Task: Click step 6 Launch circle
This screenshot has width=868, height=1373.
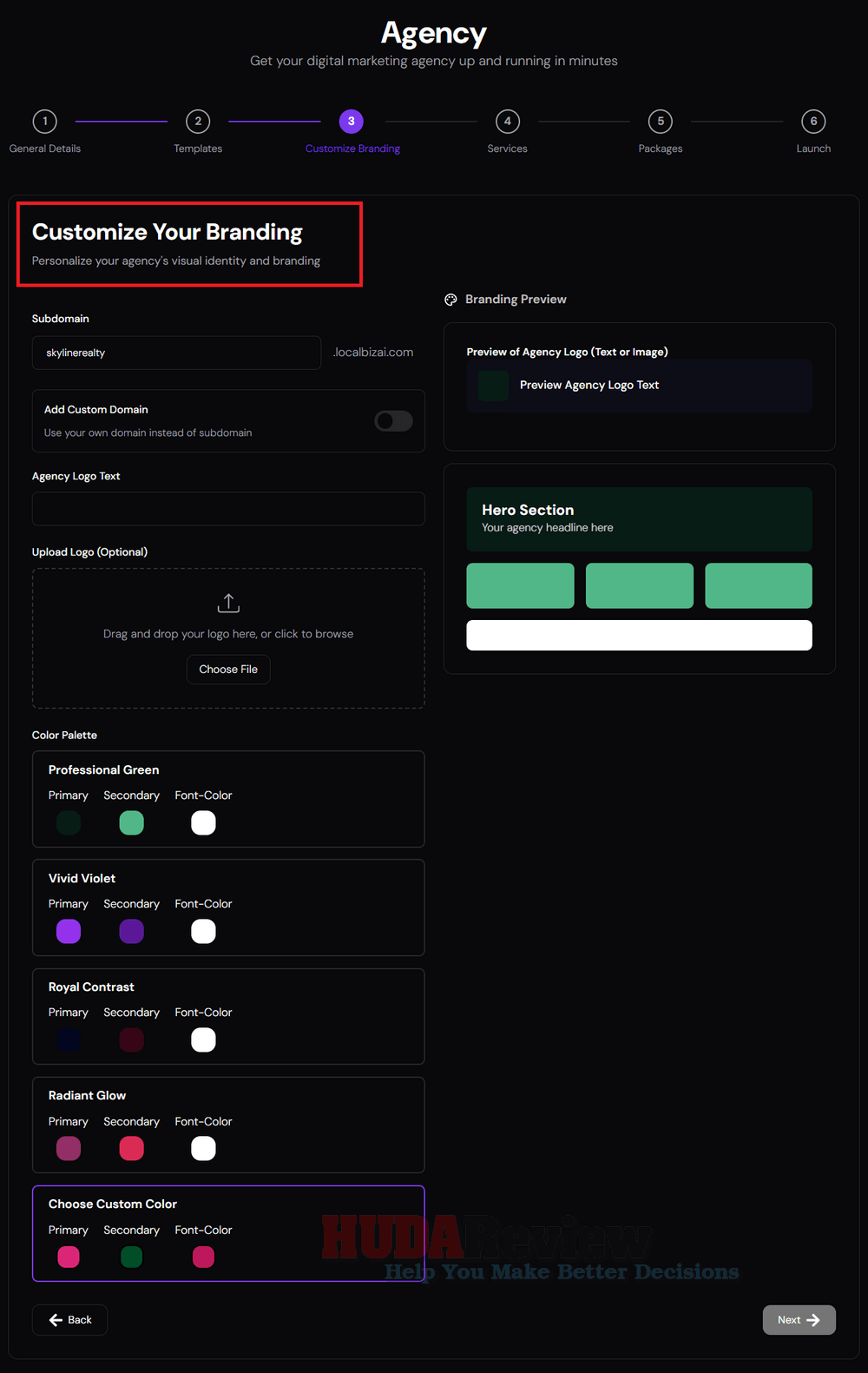Action: click(813, 122)
